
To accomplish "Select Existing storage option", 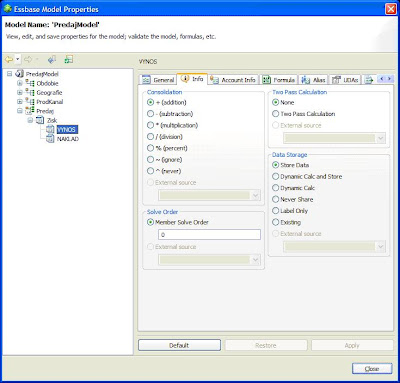I will coord(275,222).
